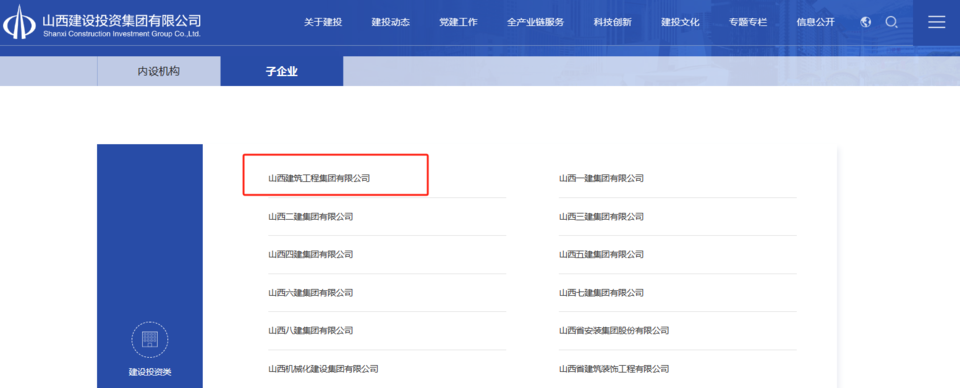
Task: Open 山西一建集团有限公司 link
Action: [601, 178]
